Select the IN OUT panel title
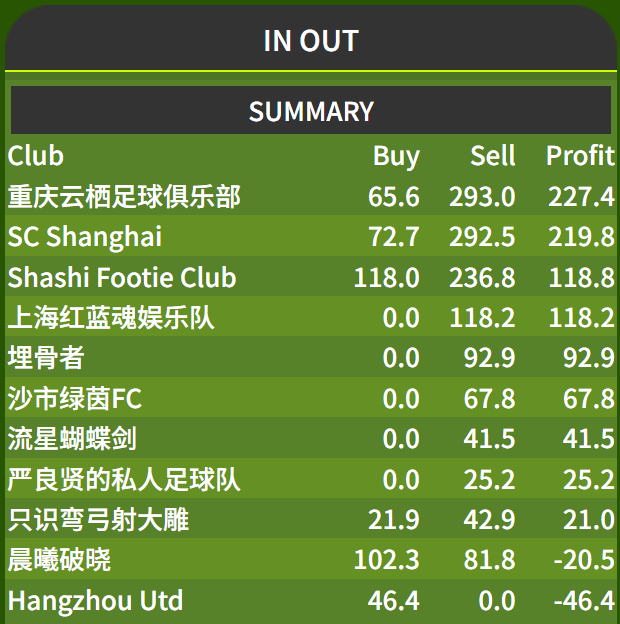Image resolution: width=620 pixels, height=624 pixels. [311, 41]
